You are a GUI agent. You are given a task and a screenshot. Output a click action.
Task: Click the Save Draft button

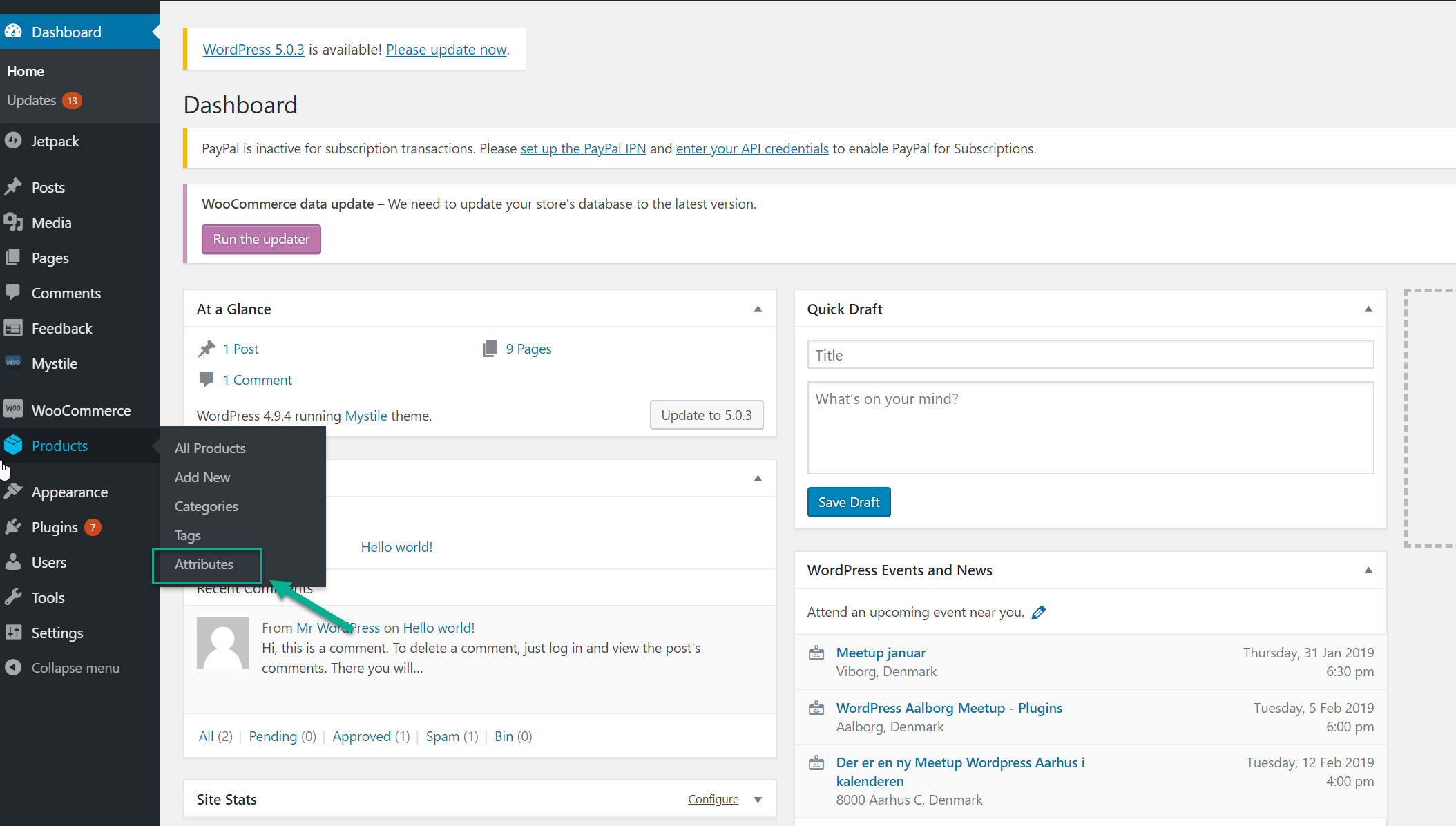pos(849,502)
